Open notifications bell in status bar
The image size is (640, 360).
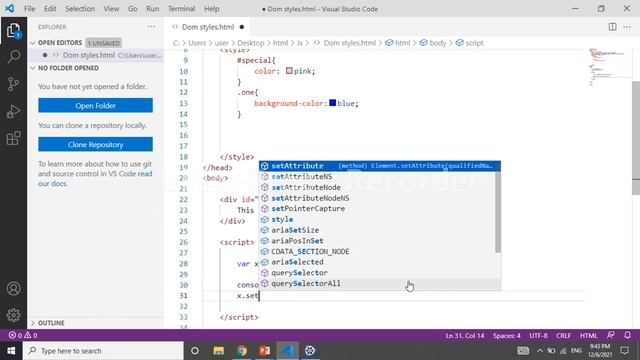point(627,335)
